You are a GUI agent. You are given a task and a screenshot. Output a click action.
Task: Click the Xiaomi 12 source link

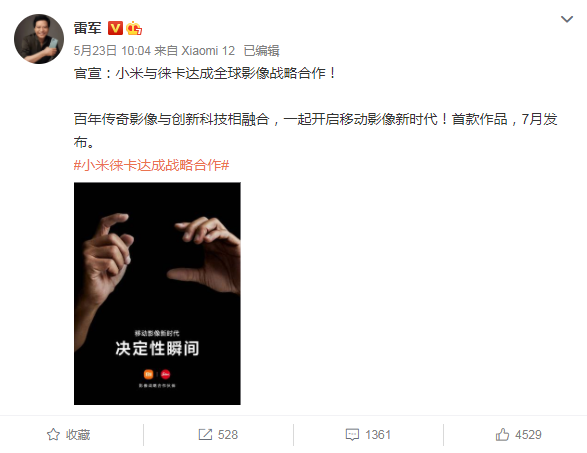(x=208, y=51)
